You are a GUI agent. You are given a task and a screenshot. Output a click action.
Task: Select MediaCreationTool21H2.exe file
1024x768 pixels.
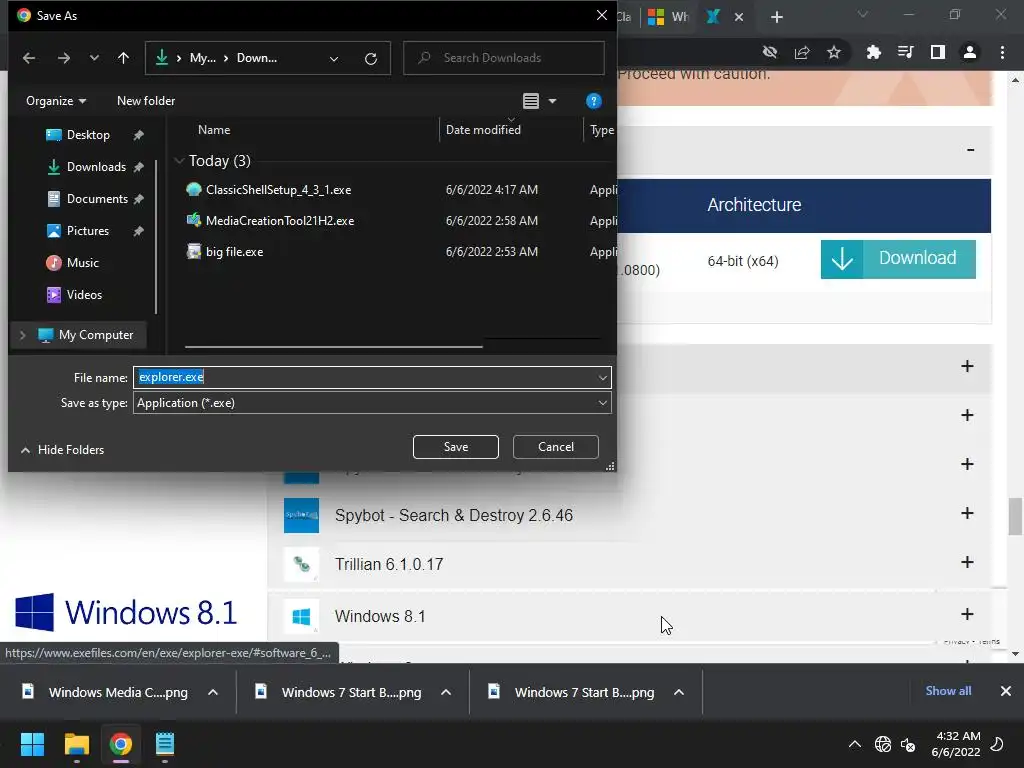pos(280,221)
